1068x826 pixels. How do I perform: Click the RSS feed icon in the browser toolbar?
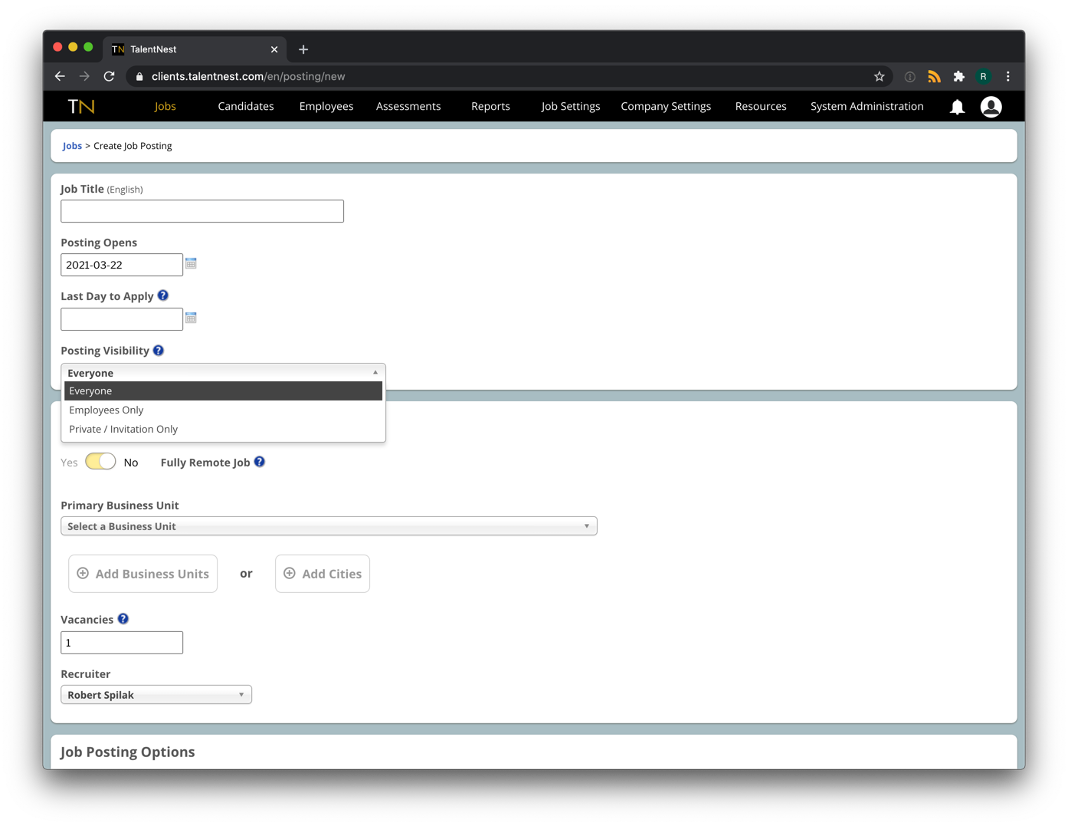coord(934,76)
